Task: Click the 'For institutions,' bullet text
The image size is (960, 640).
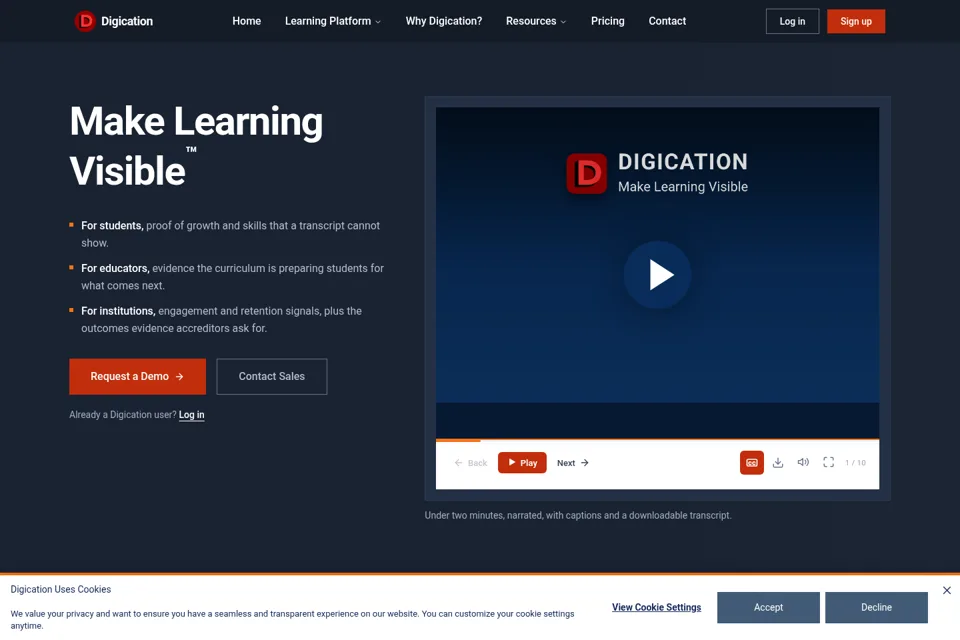Action: 118,311
